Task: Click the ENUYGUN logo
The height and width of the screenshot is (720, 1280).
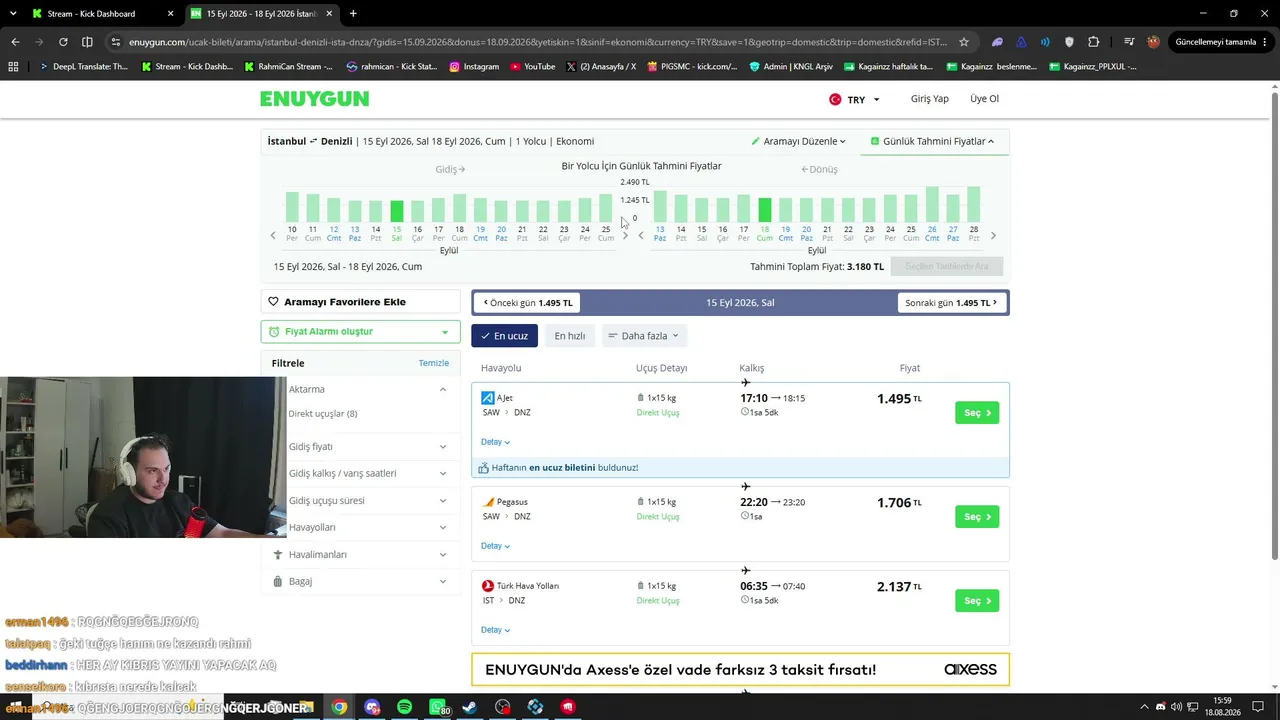Action: 314,99
